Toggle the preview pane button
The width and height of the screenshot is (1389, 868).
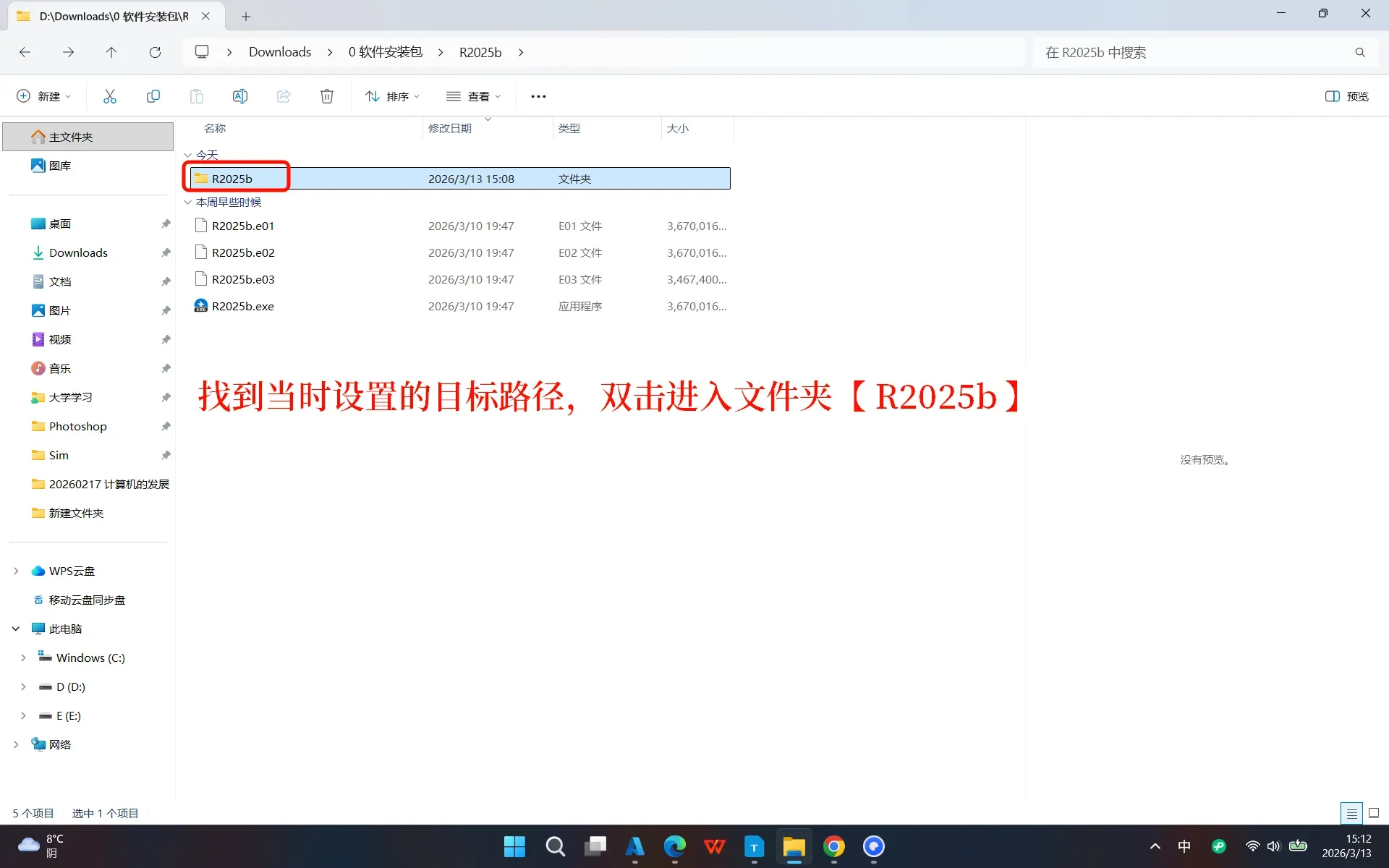click(x=1346, y=96)
